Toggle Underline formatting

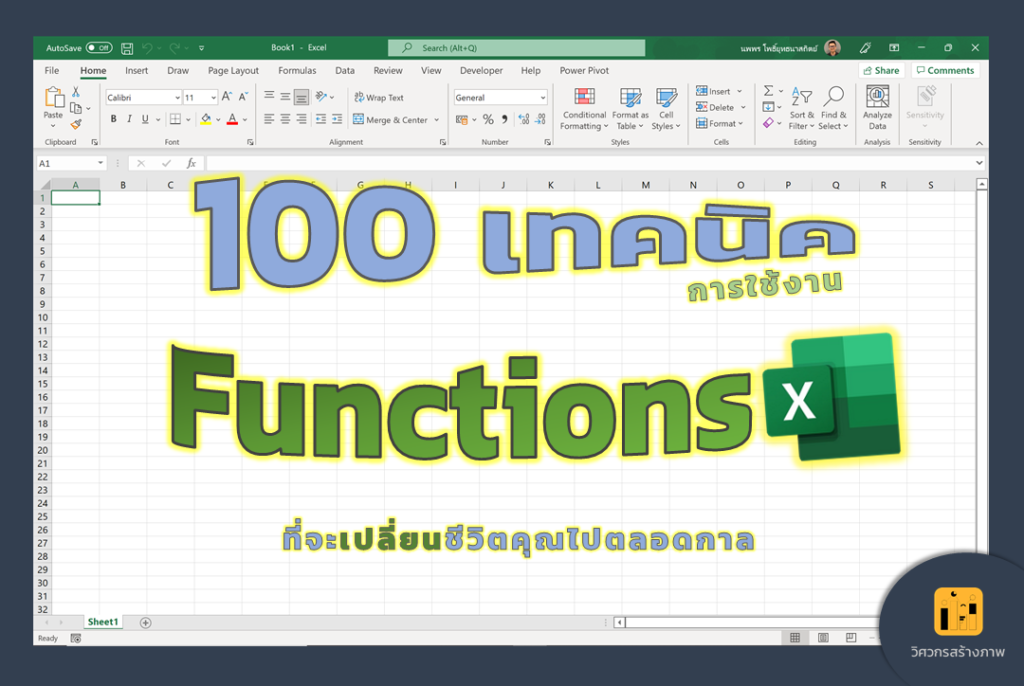145,119
